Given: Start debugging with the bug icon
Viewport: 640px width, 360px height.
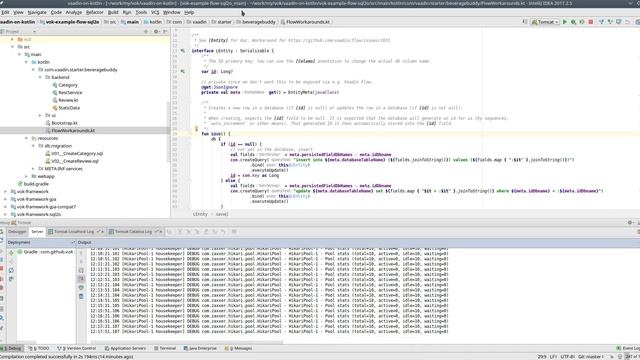Looking at the screenshot, I should (x=573, y=22).
